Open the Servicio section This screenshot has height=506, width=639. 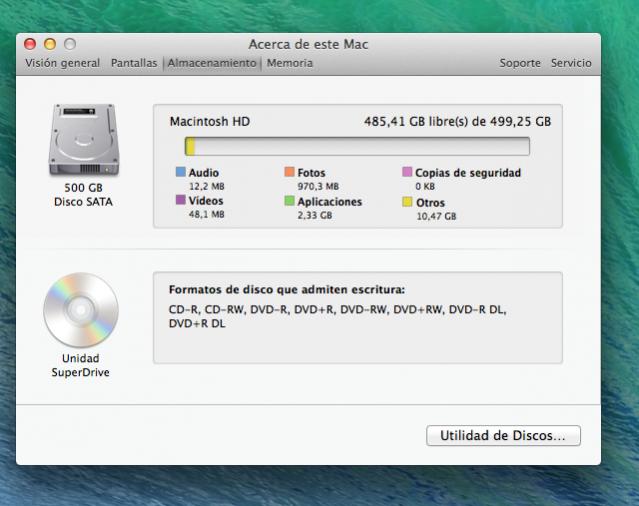coord(571,63)
